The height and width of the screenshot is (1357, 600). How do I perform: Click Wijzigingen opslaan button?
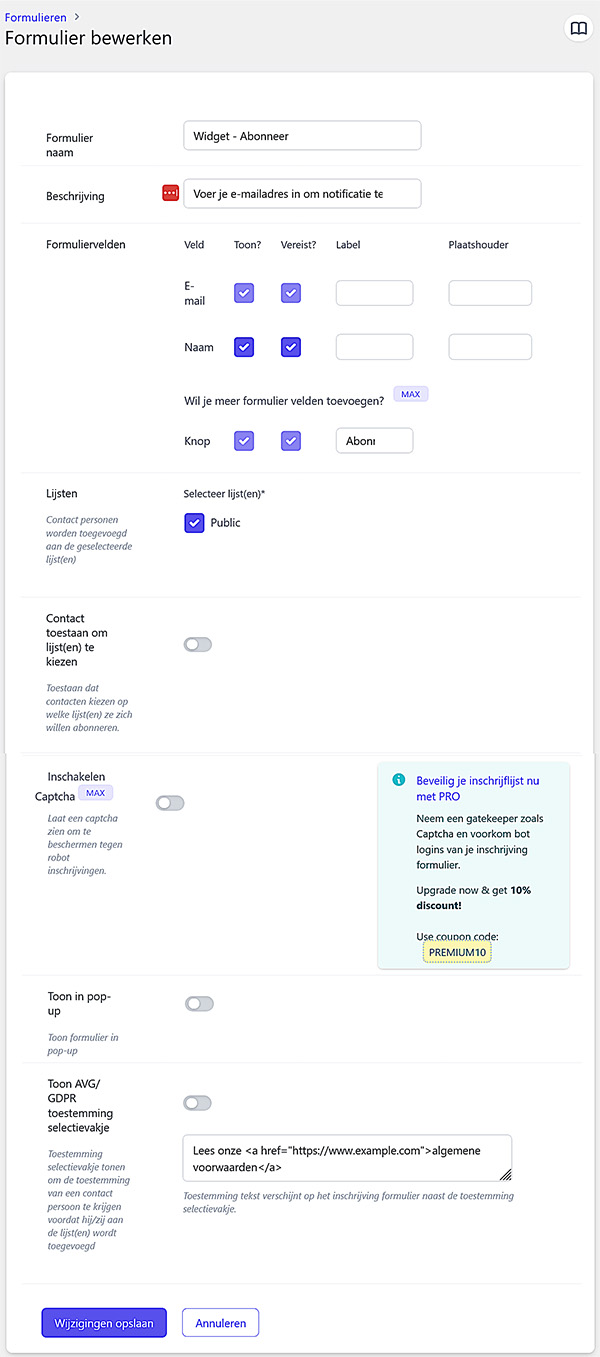104,1323
